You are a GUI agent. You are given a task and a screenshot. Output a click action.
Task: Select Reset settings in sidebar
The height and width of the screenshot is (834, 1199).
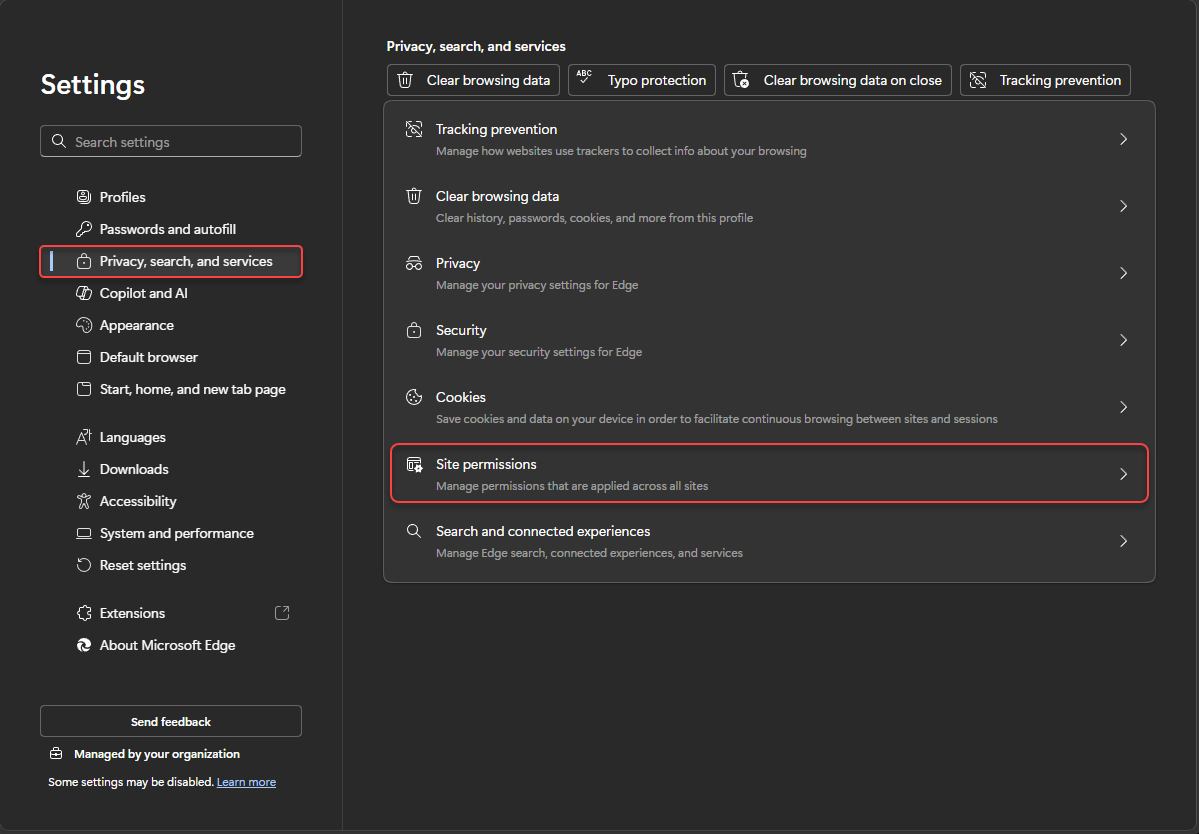[171, 566]
